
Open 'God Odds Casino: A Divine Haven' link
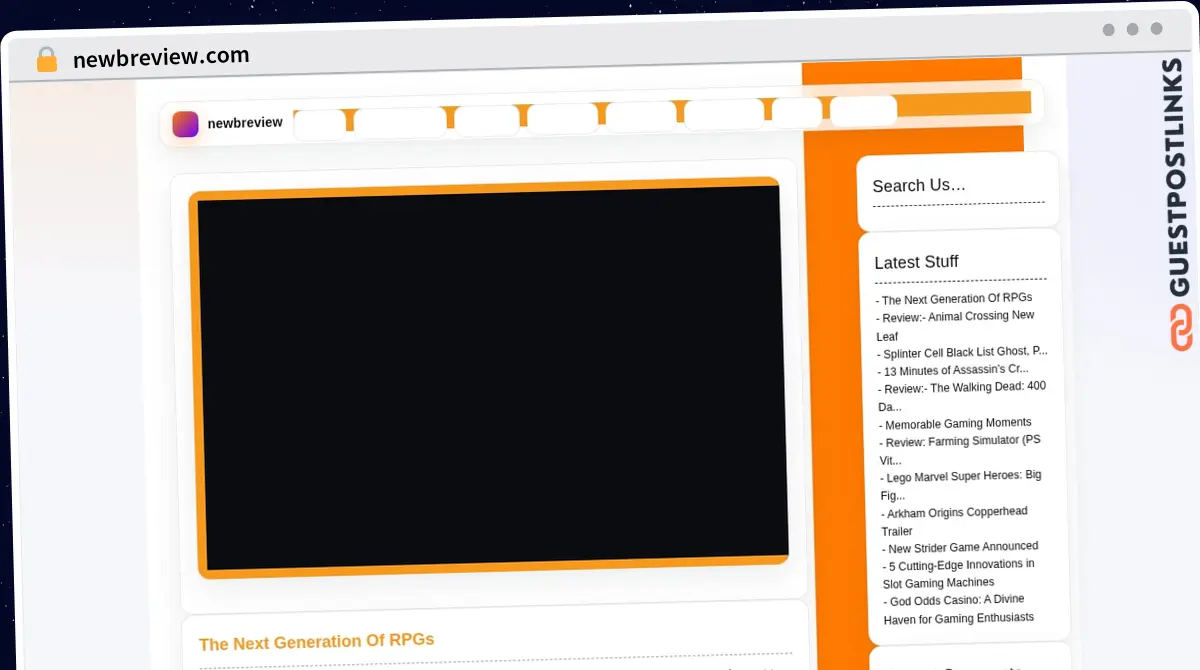958,609
